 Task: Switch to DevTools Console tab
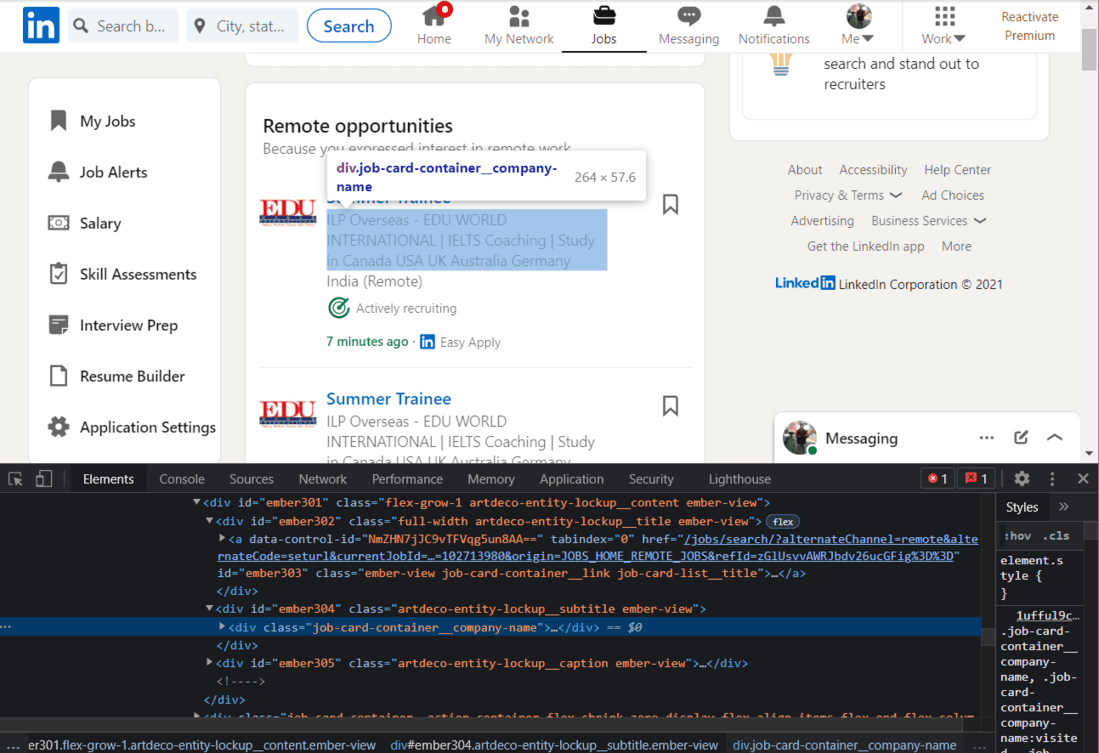(x=182, y=479)
